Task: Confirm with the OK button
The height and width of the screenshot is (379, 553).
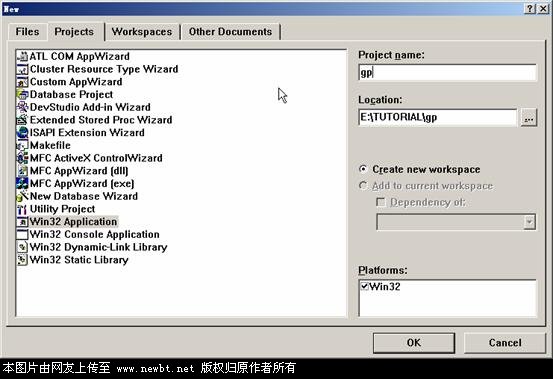Action: pyautogui.click(x=414, y=343)
